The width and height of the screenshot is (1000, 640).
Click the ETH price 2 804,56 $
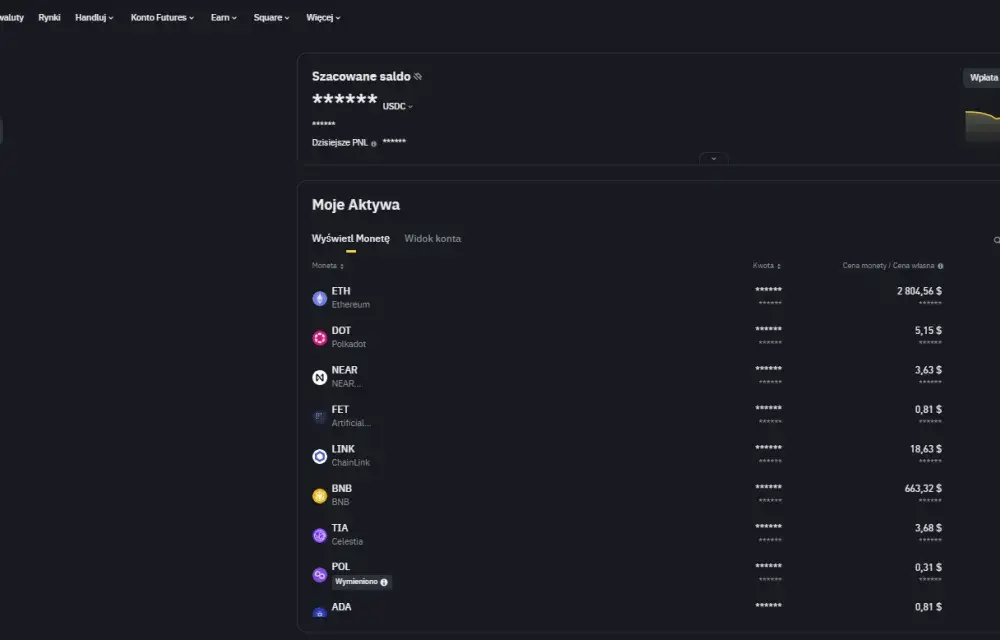point(919,291)
